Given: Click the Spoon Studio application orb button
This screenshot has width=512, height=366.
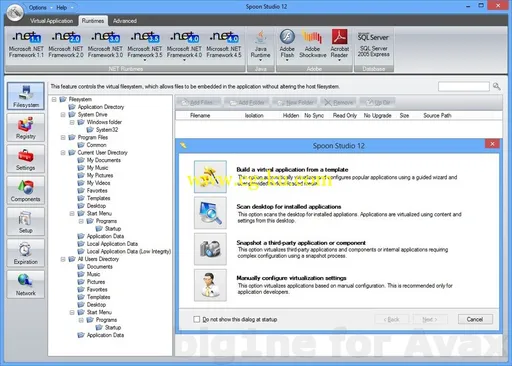Looking at the screenshot, I should pyautogui.click(x=15, y=12).
